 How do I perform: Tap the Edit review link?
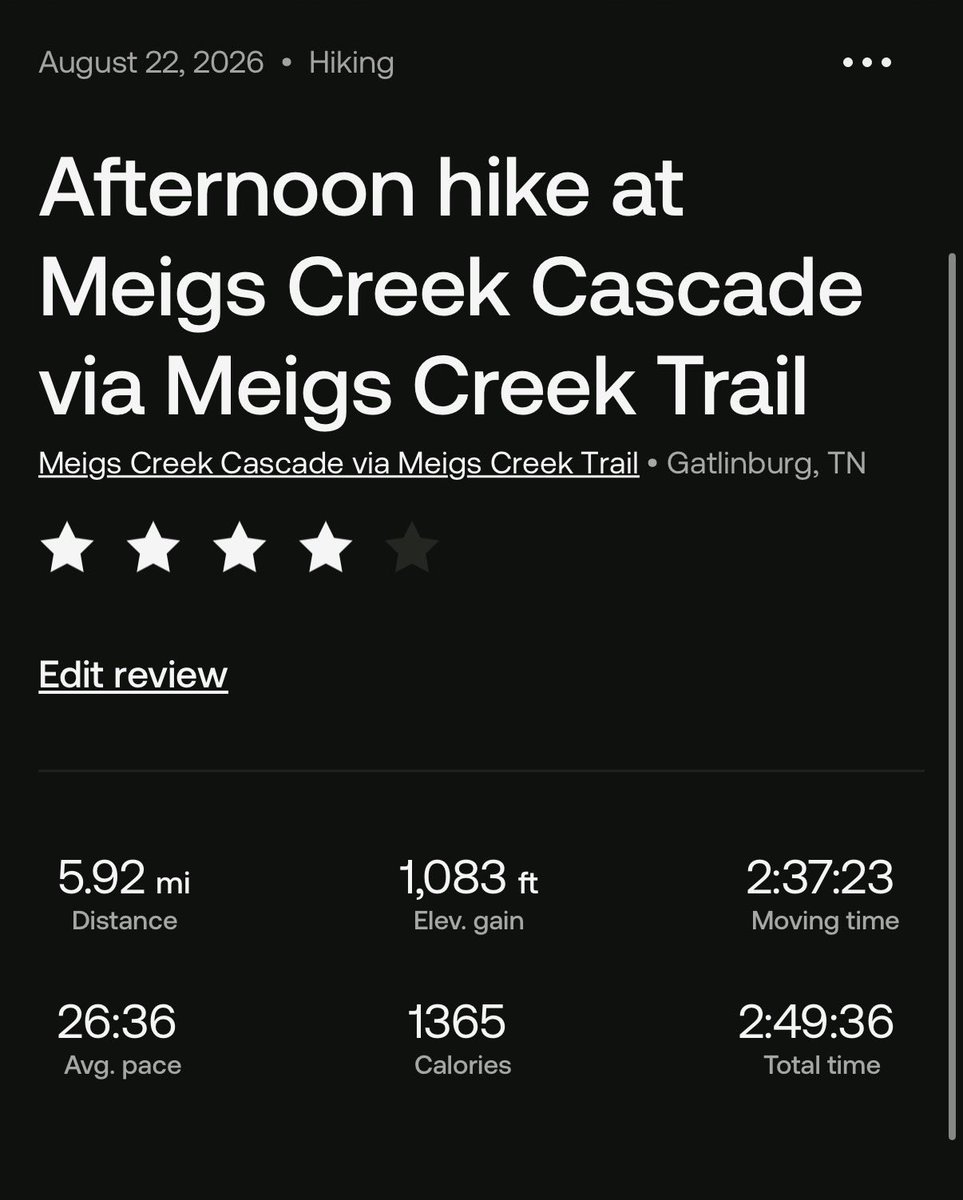[x=133, y=675]
